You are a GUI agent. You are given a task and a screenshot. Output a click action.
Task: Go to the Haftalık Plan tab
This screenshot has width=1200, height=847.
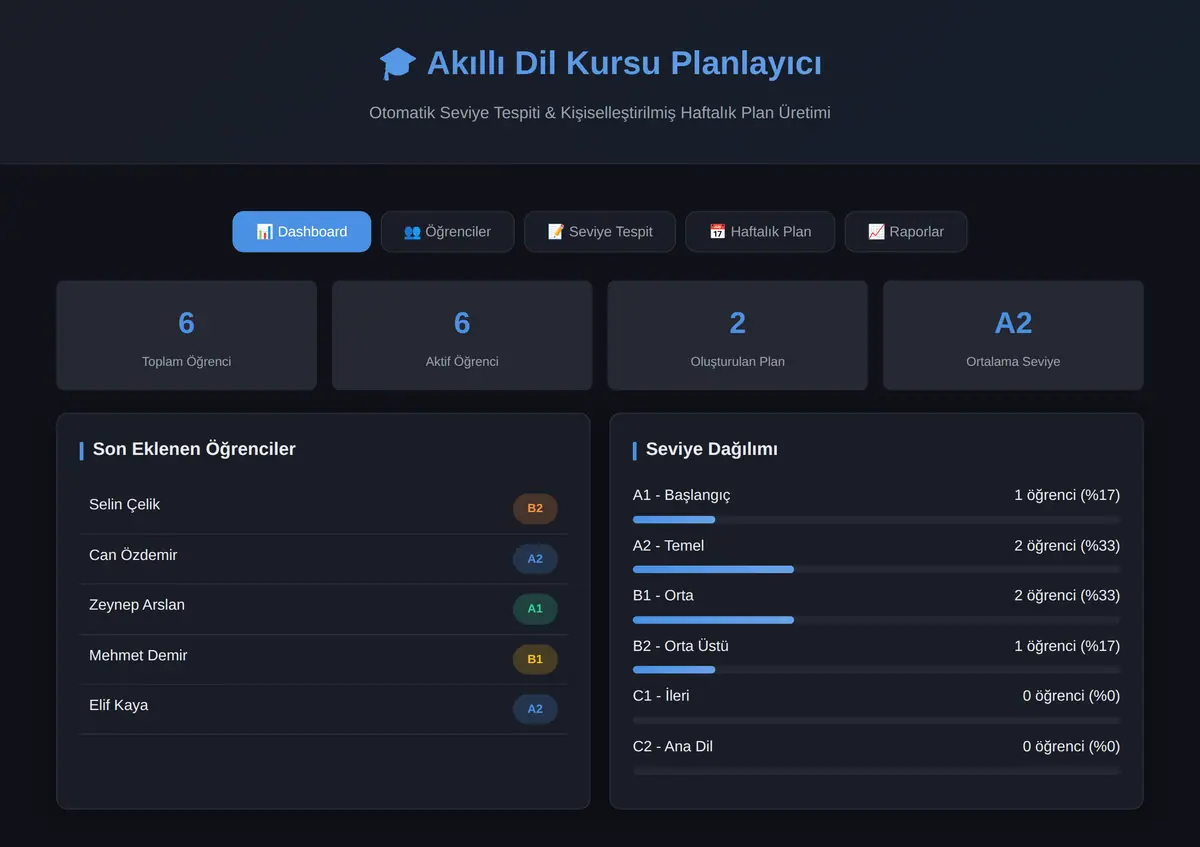(x=760, y=231)
